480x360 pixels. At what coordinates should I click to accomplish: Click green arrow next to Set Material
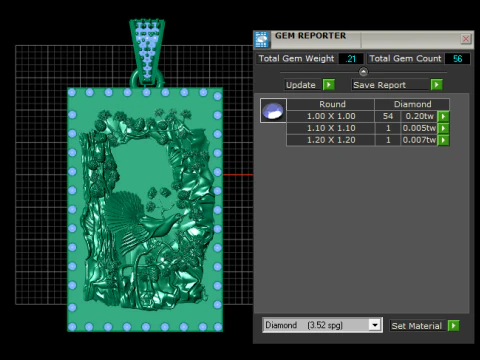coord(453,325)
